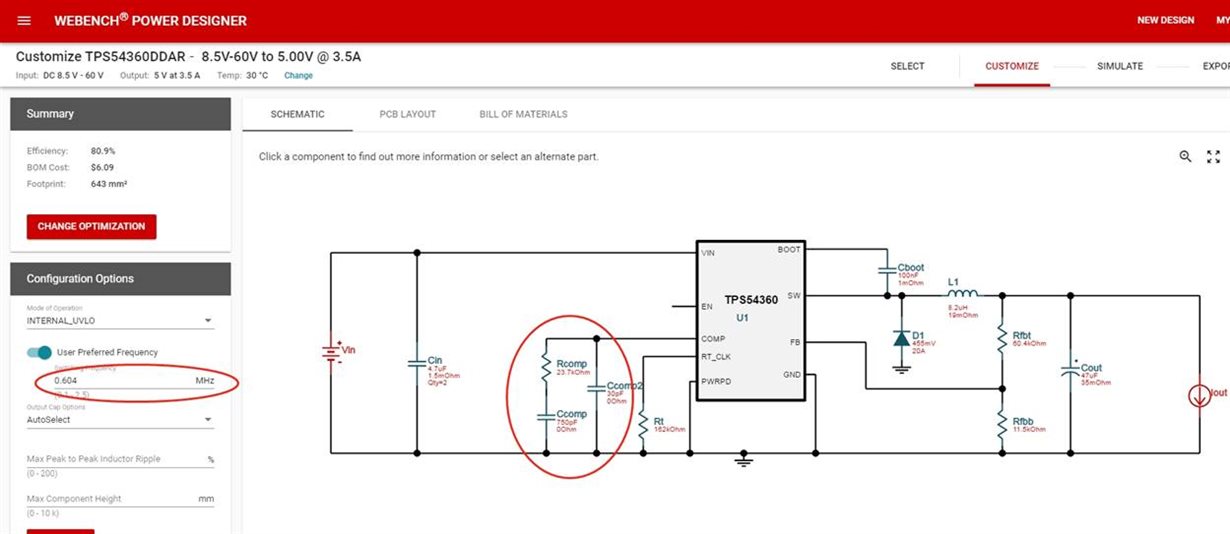Go to the Customize step
This screenshot has width=1230, height=534.
click(1012, 66)
